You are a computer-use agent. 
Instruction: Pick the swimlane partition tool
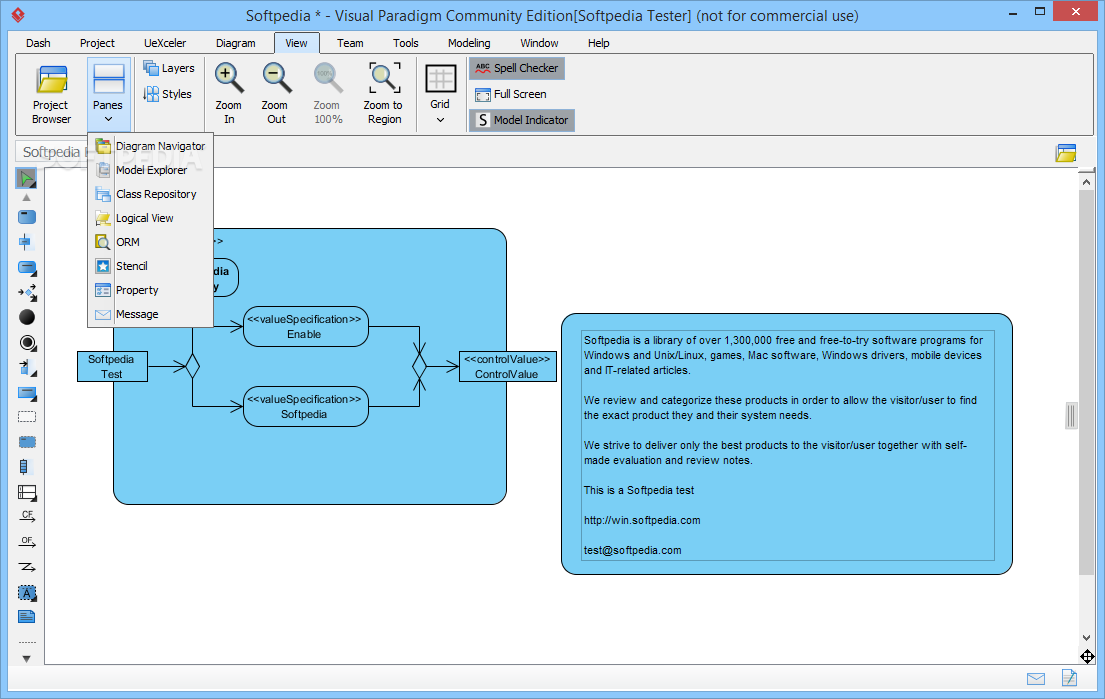click(x=27, y=493)
